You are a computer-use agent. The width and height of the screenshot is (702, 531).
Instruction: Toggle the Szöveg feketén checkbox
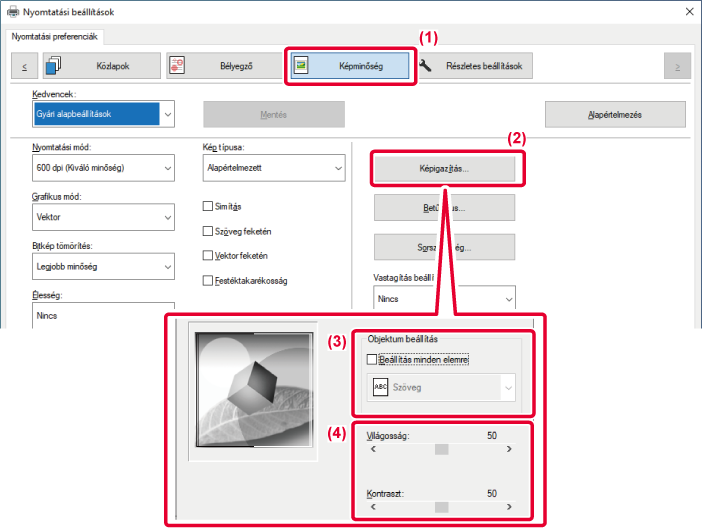coord(208,231)
